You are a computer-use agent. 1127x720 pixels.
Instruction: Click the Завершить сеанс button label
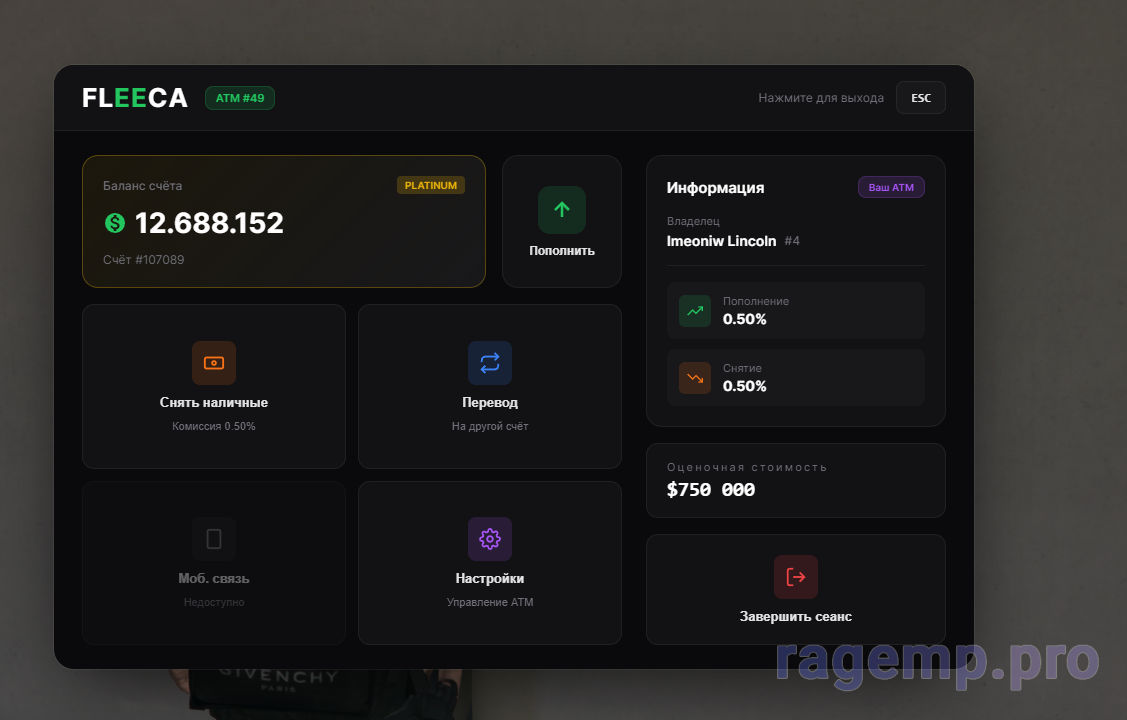pos(795,617)
